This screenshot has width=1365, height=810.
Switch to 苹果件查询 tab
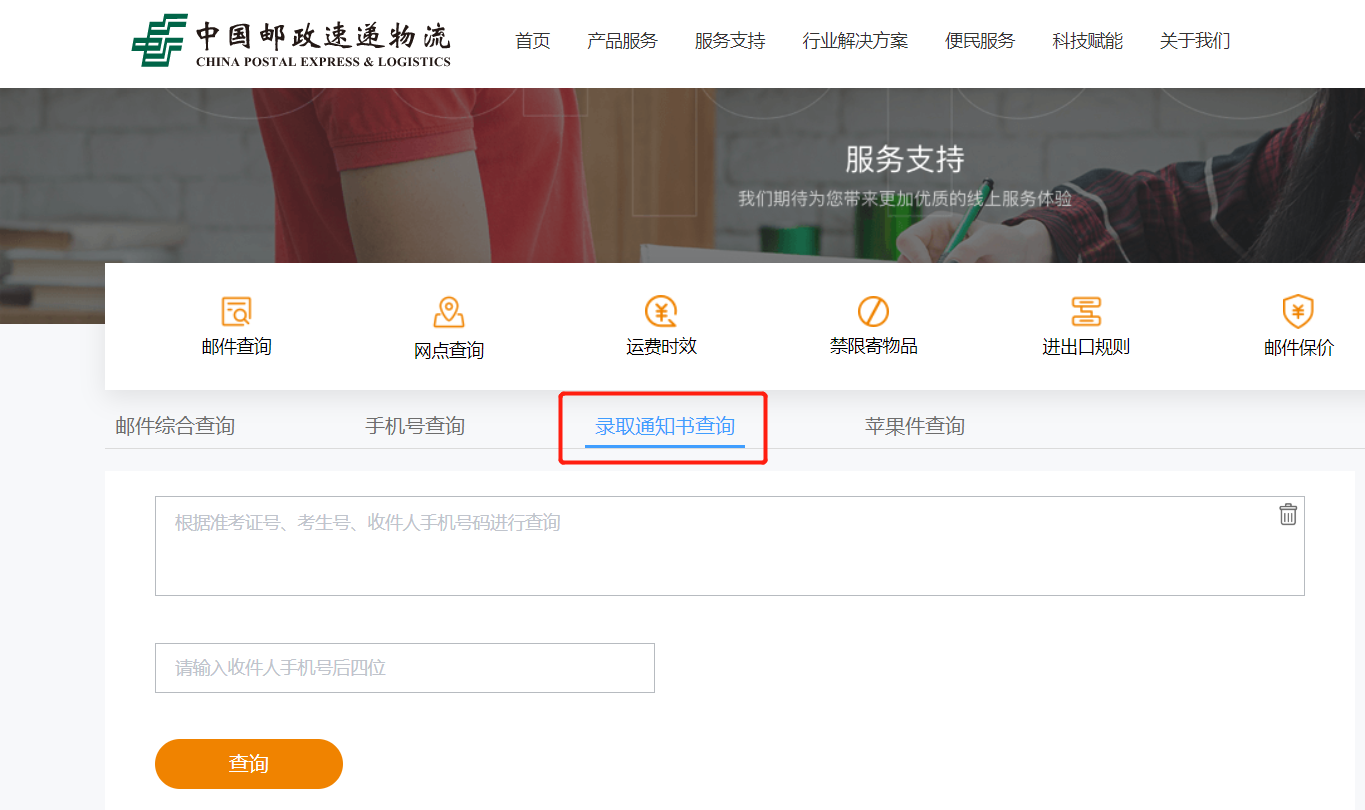[915, 426]
